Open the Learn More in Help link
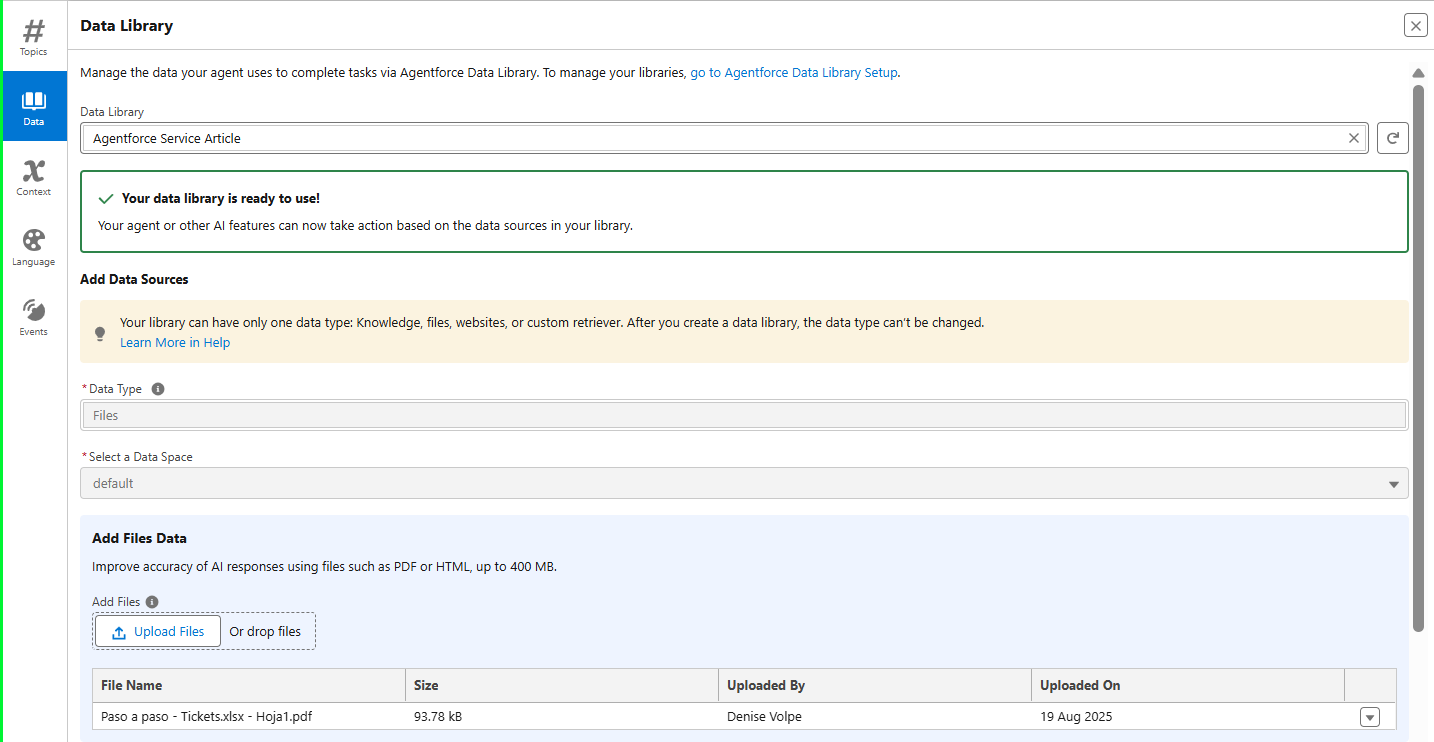 [175, 343]
